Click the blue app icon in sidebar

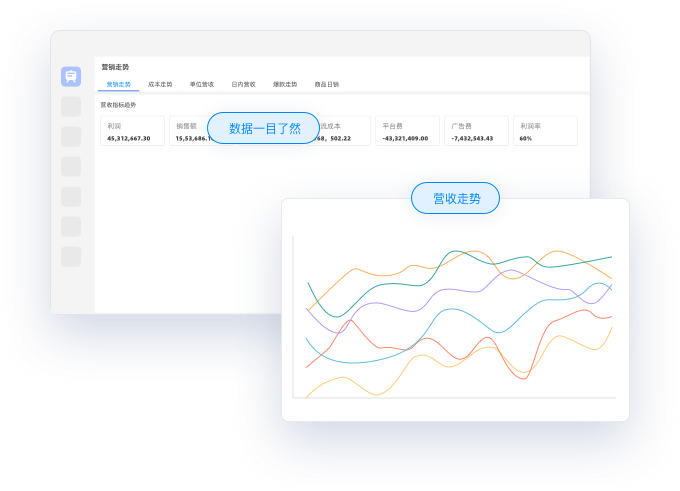(x=71, y=76)
